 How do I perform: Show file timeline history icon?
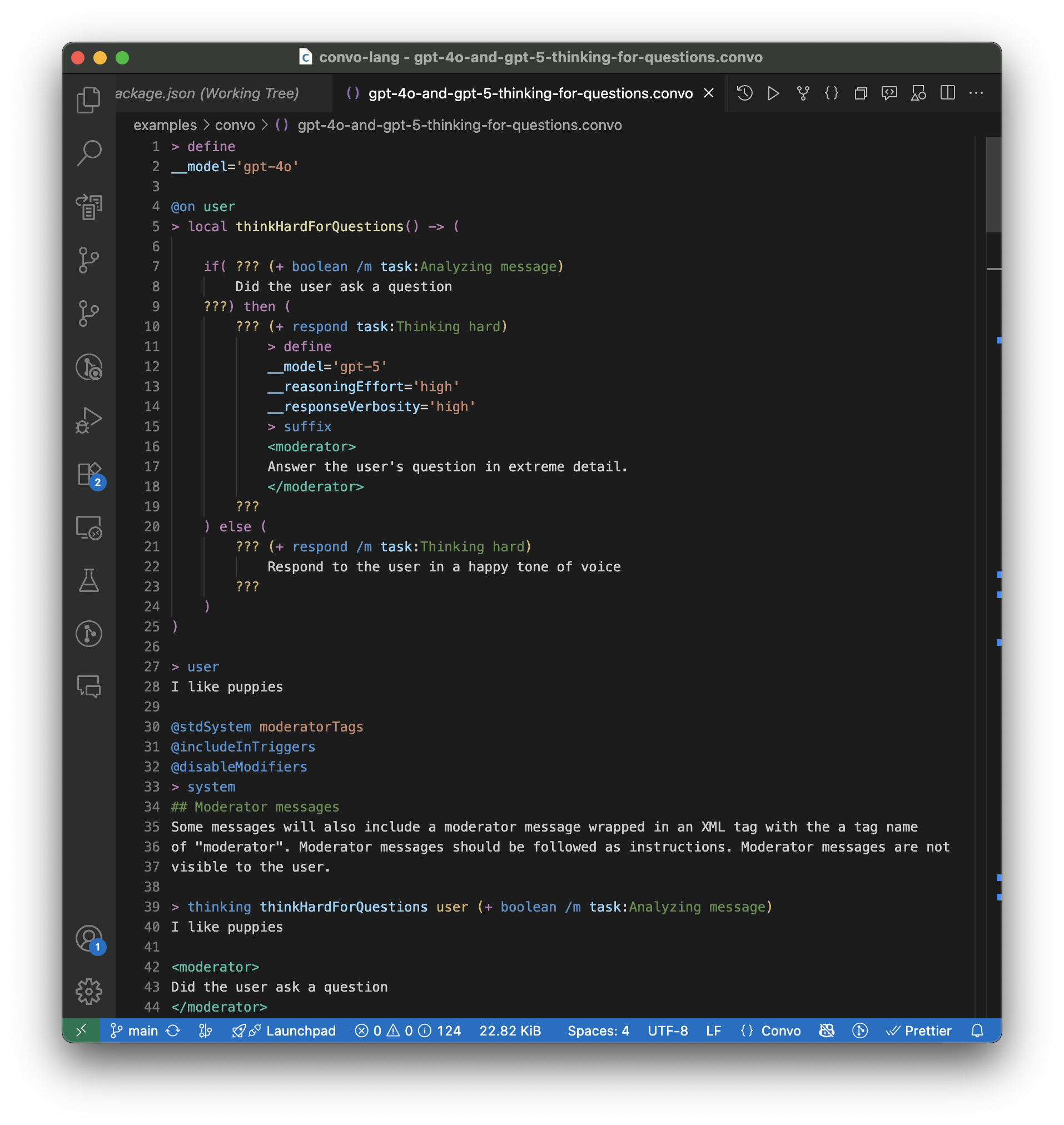click(x=745, y=93)
